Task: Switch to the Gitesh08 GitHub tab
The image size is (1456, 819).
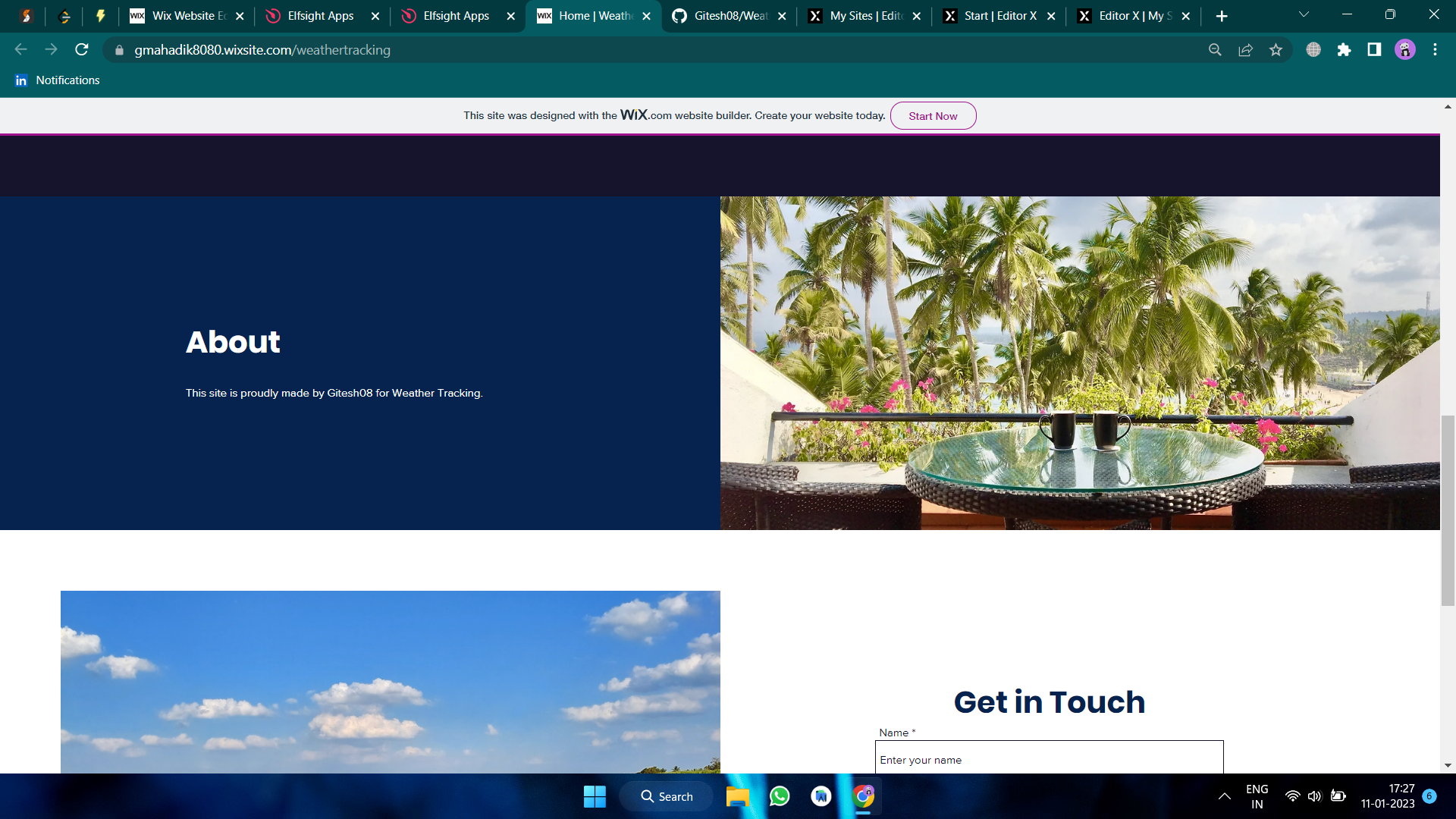Action: (728, 16)
